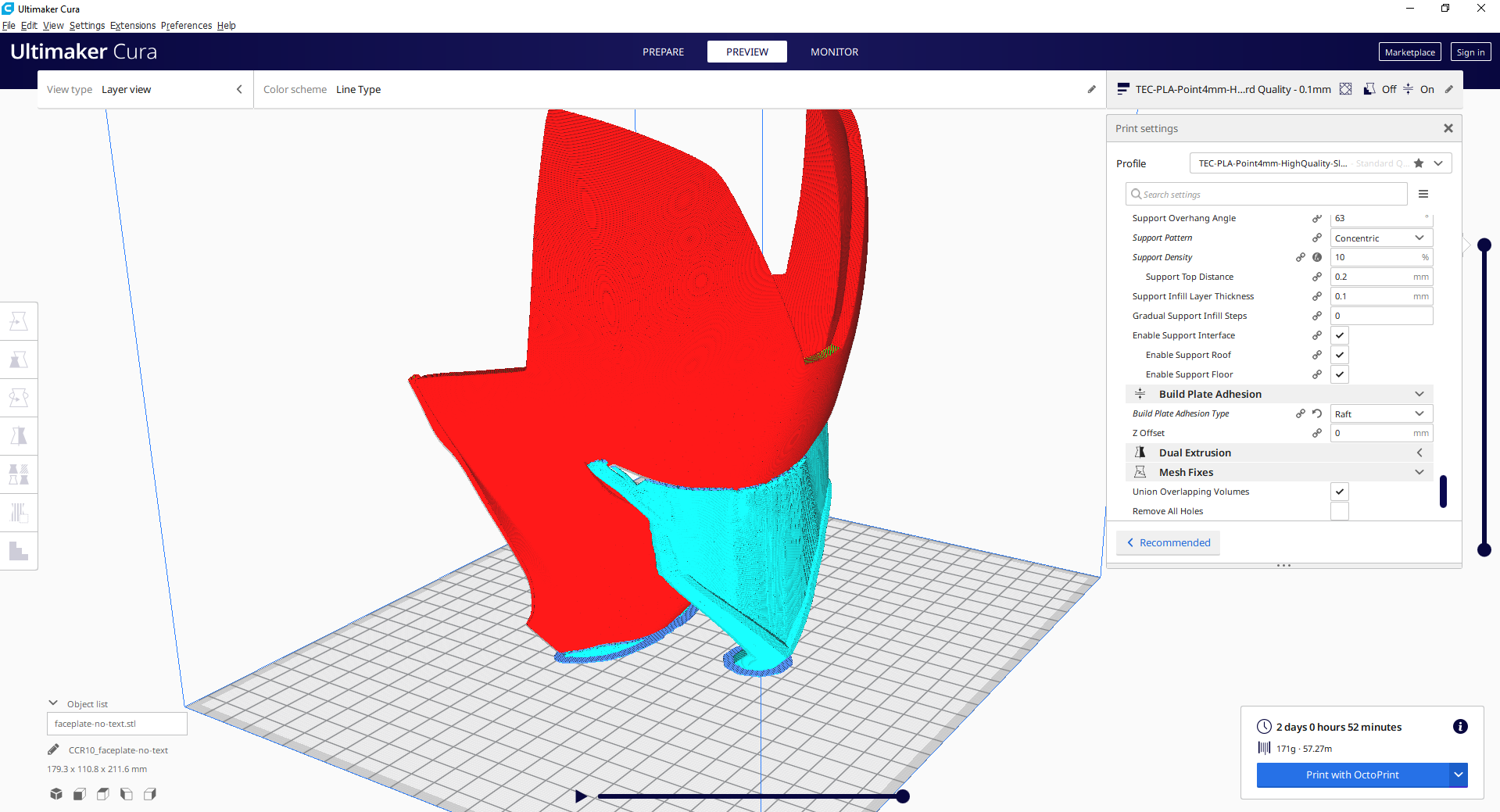Open the Extensions menu

[133, 25]
